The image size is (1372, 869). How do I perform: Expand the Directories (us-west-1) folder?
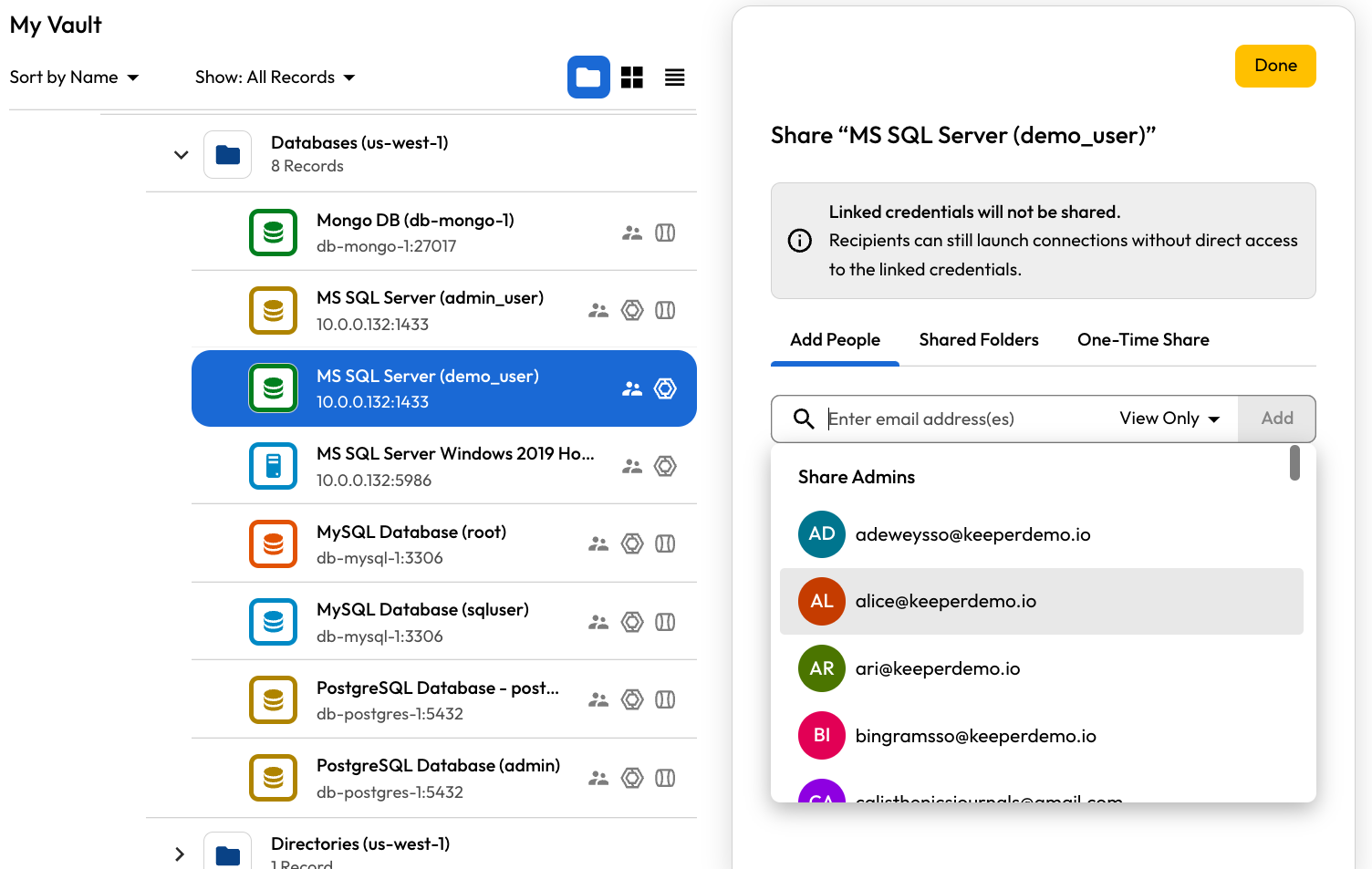point(180,854)
